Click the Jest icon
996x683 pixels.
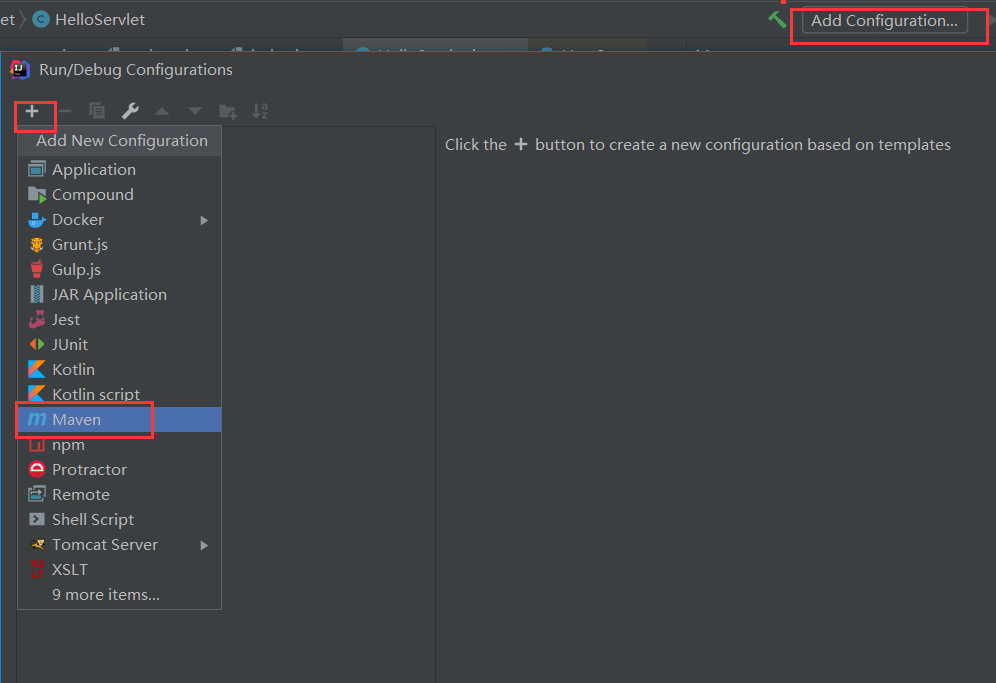click(x=37, y=319)
